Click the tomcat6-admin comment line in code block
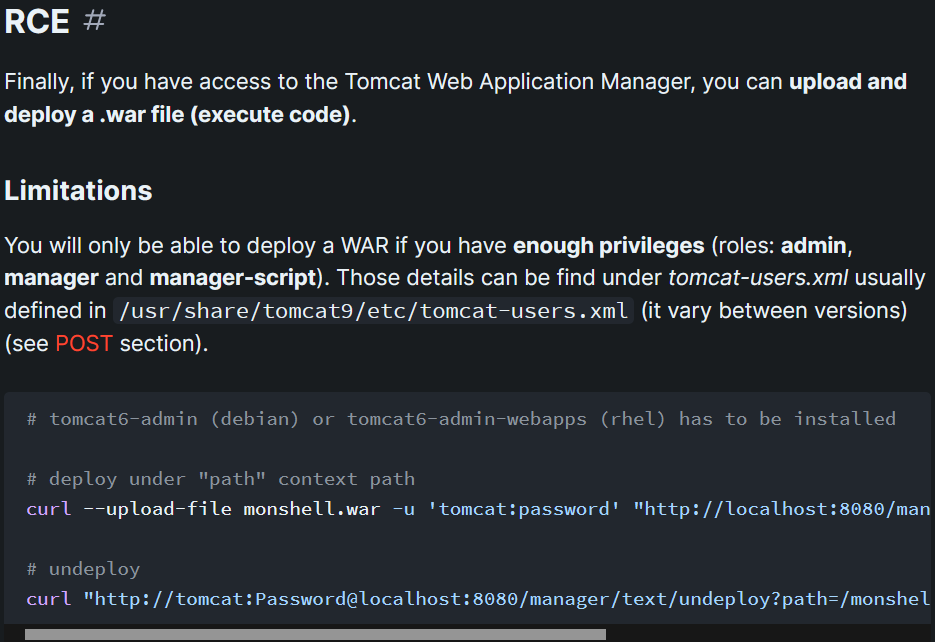Screen dimensions: 935x642 [461, 419]
